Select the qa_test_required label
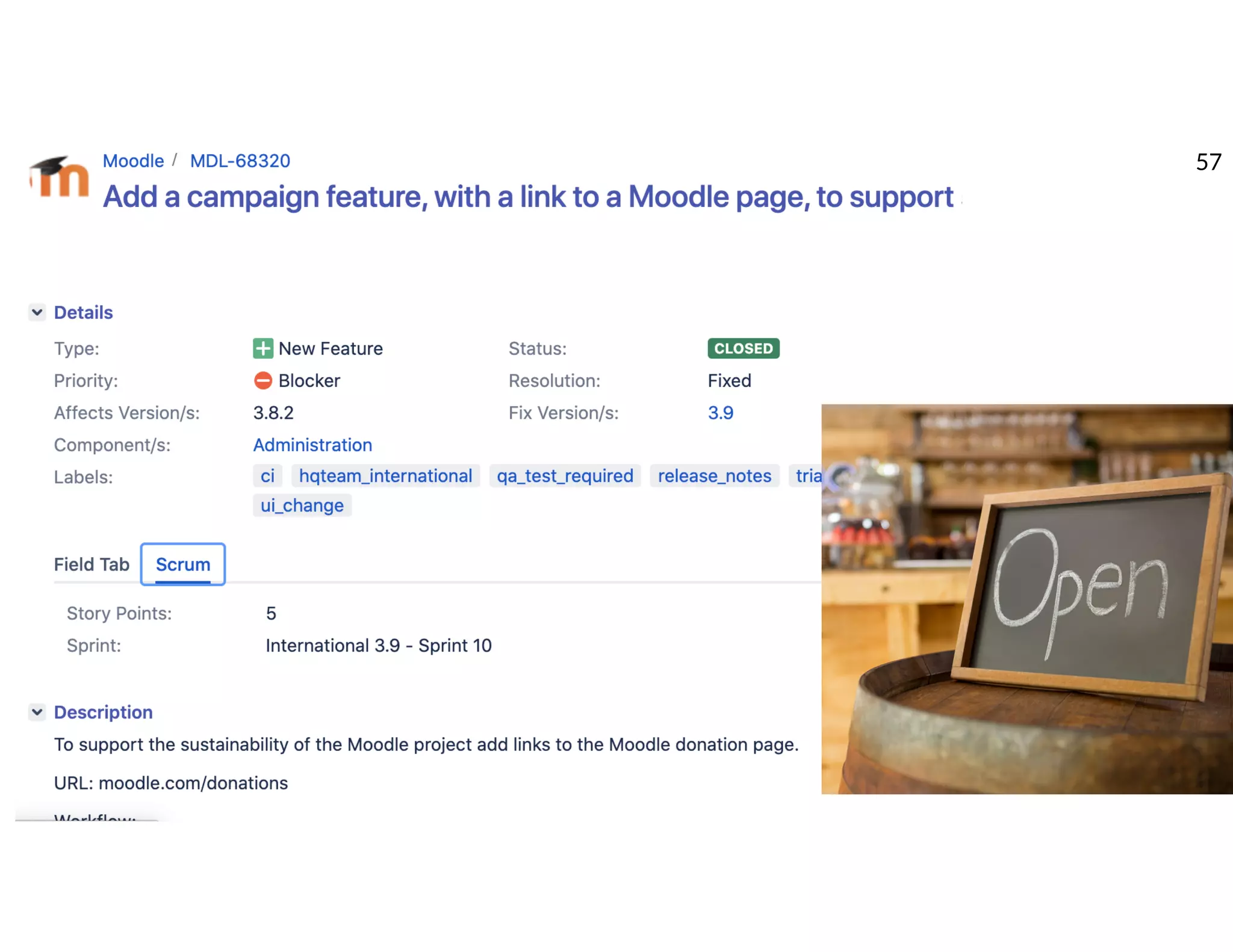Screen dimensions: 1233x952 tap(565, 476)
